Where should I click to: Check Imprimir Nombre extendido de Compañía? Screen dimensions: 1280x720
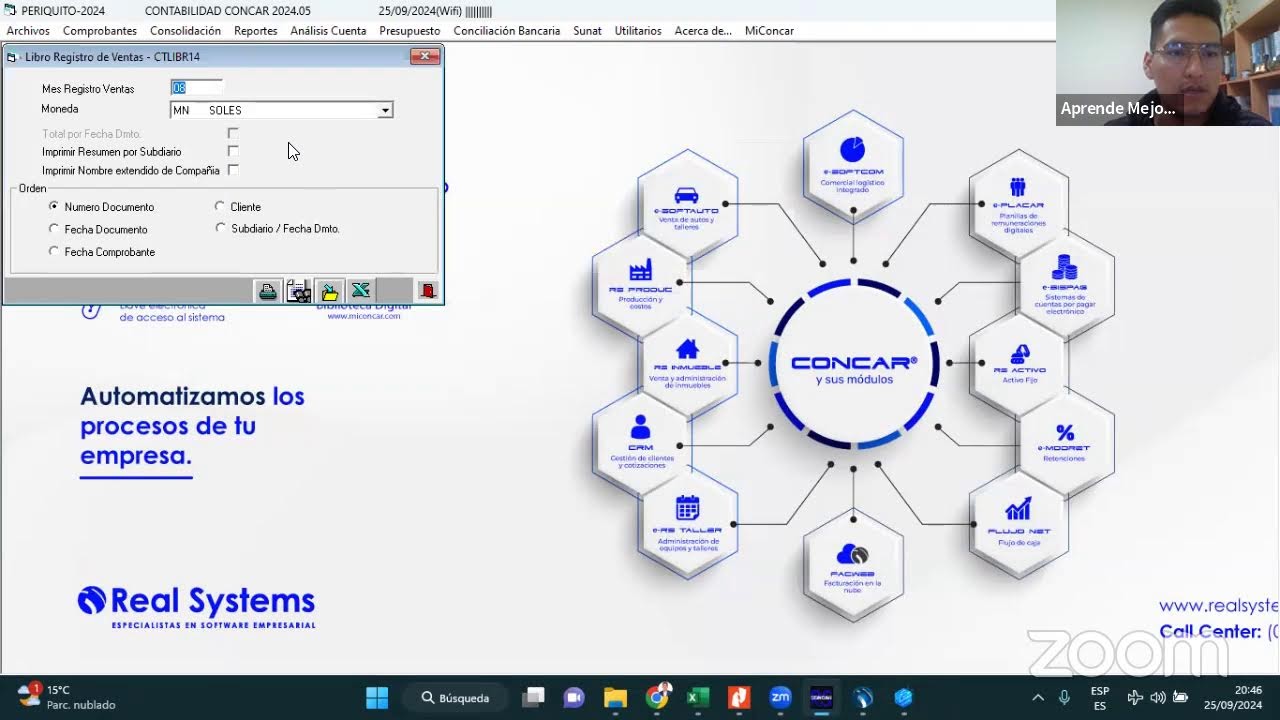click(233, 170)
